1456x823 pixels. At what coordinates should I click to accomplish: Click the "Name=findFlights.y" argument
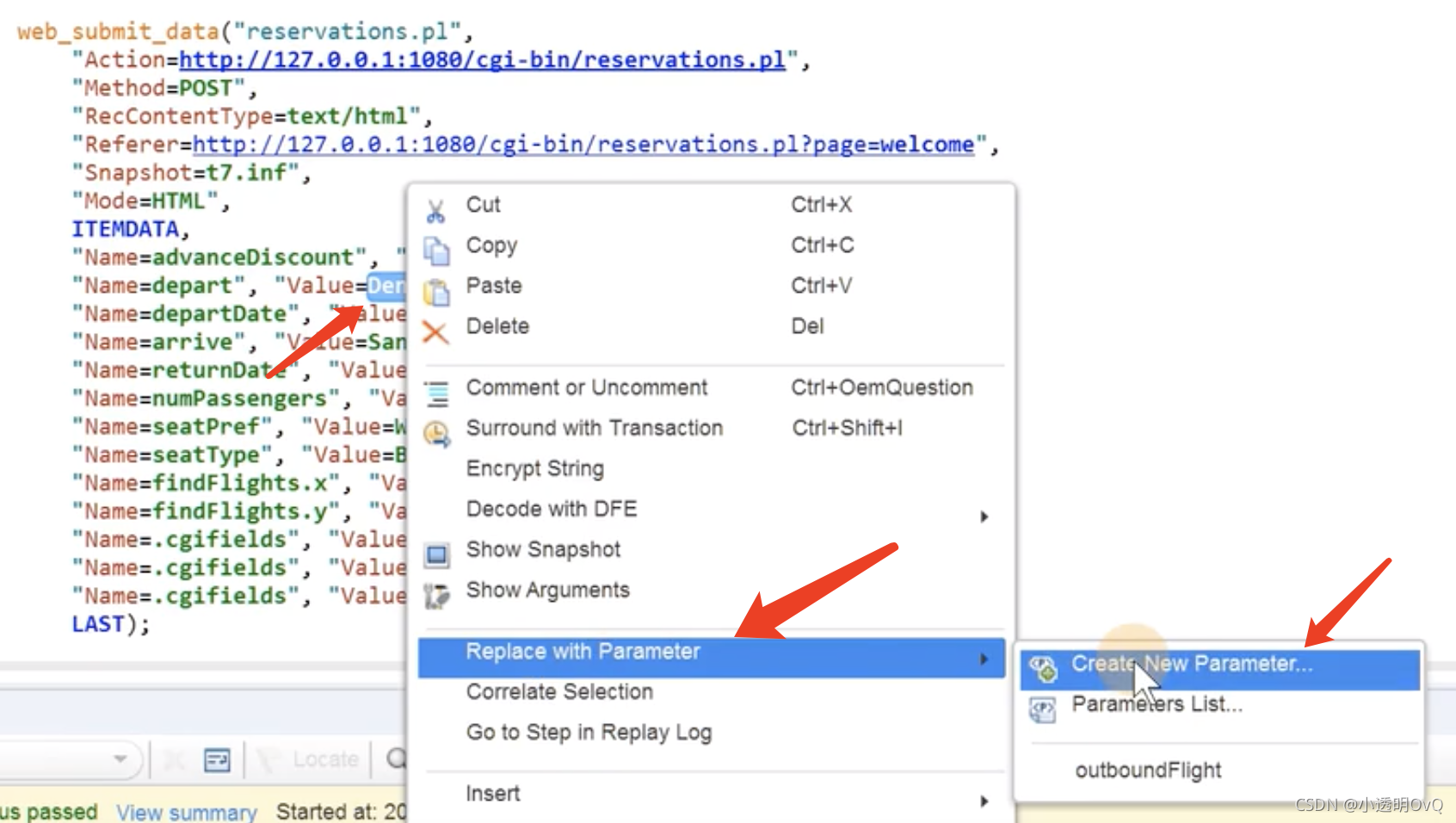coord(206,511)
